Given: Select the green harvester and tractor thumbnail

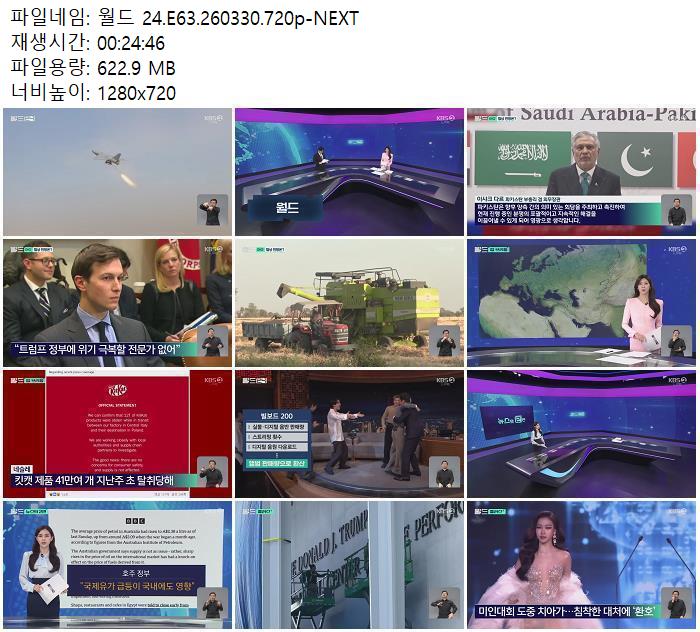Looking at the screenshot, I should pyautogui.click(x=349, y=302).
